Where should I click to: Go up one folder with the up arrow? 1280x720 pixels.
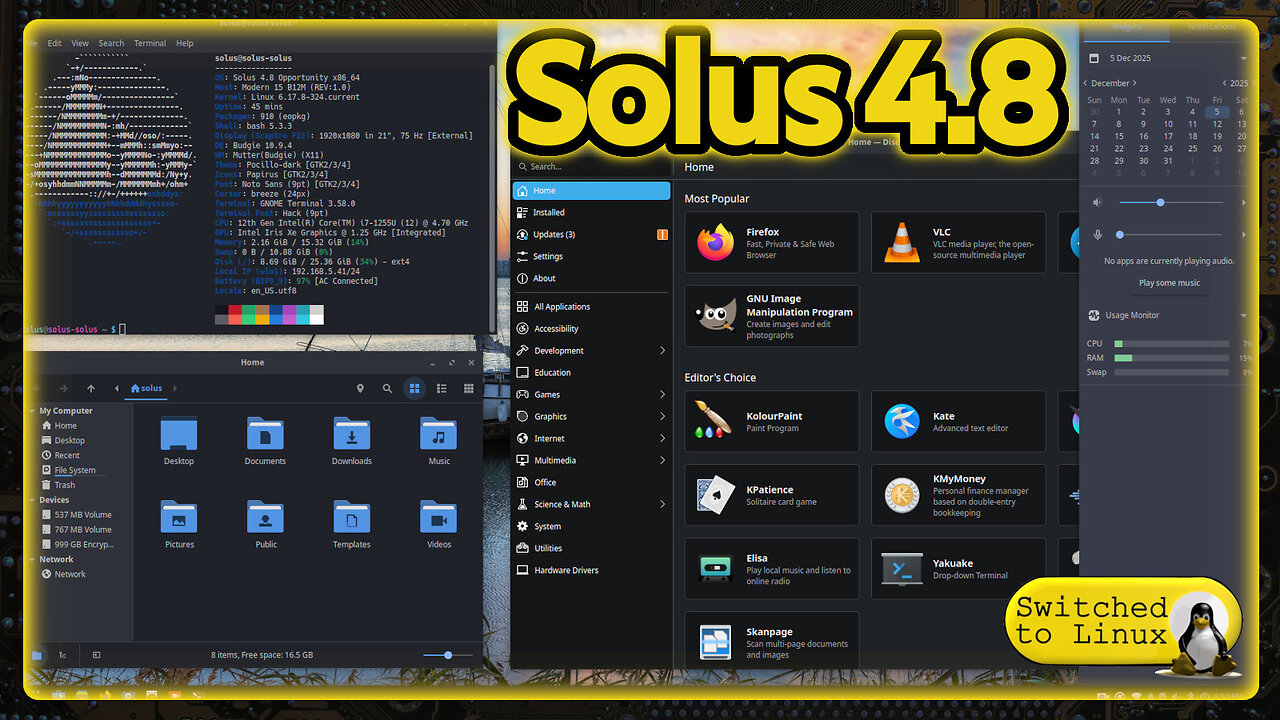pos(91,388)
